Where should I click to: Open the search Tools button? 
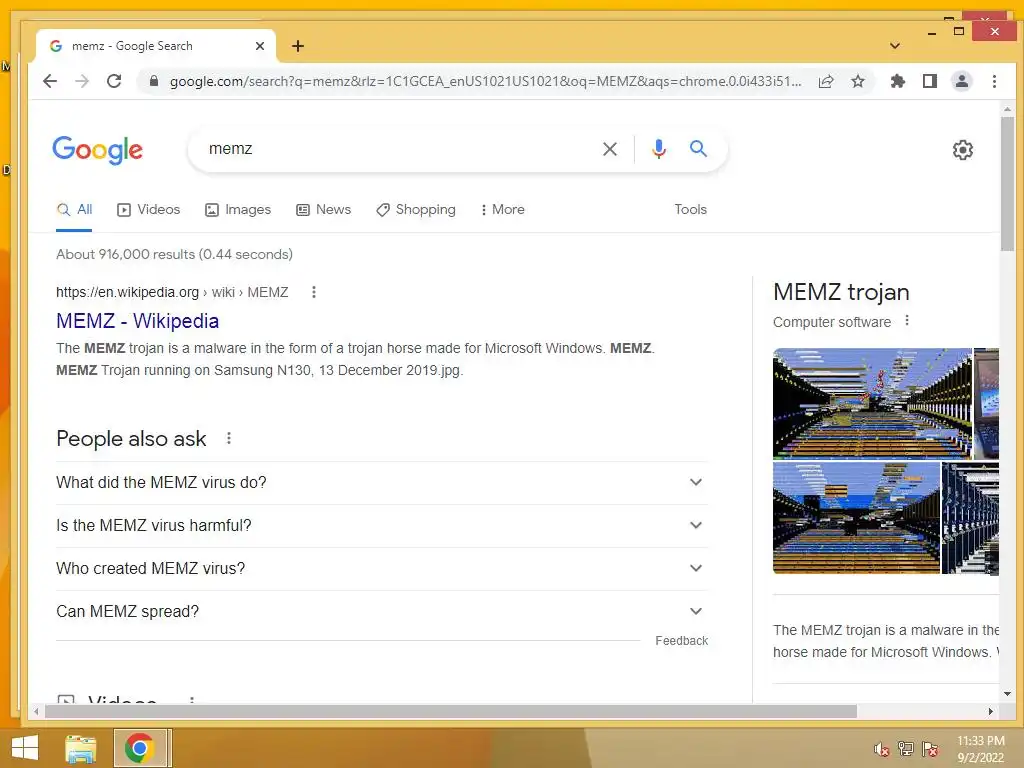click(690, 210)
